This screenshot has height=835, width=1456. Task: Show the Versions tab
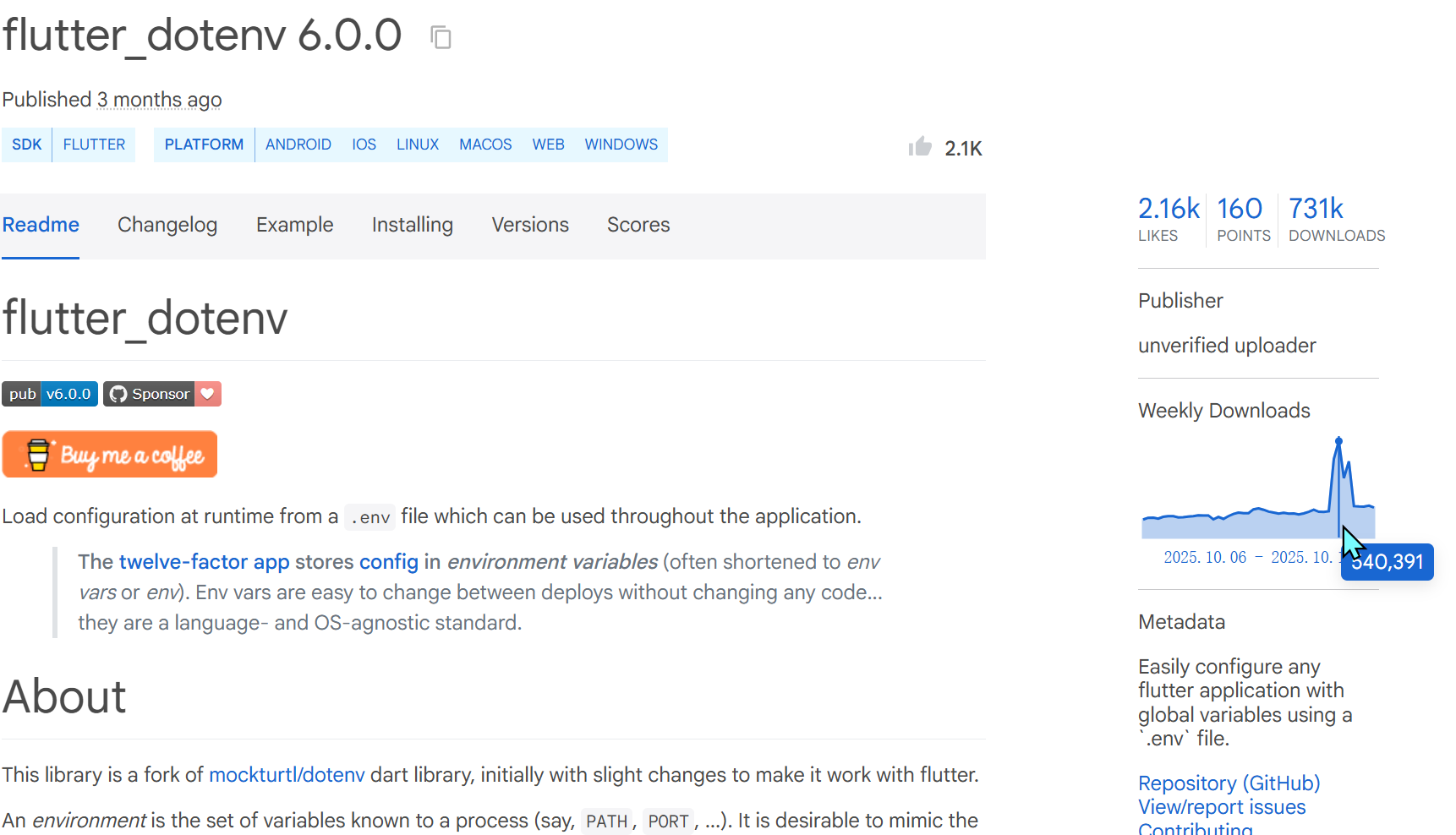point(530,225)
